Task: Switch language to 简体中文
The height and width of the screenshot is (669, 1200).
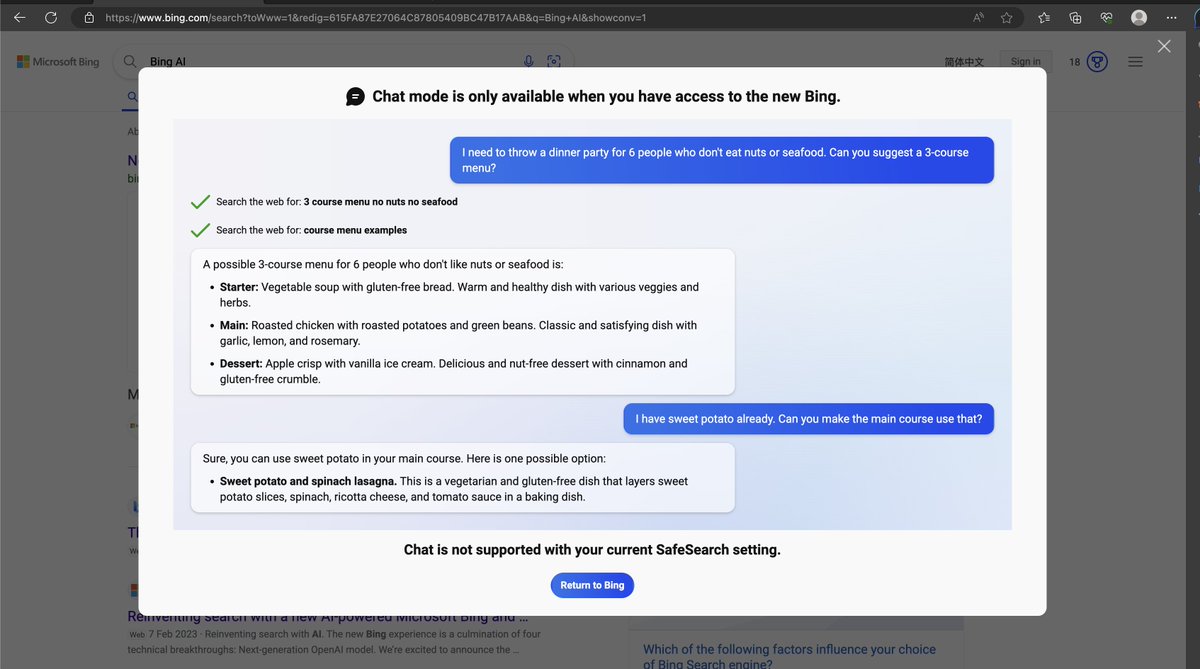Action: 964,62
